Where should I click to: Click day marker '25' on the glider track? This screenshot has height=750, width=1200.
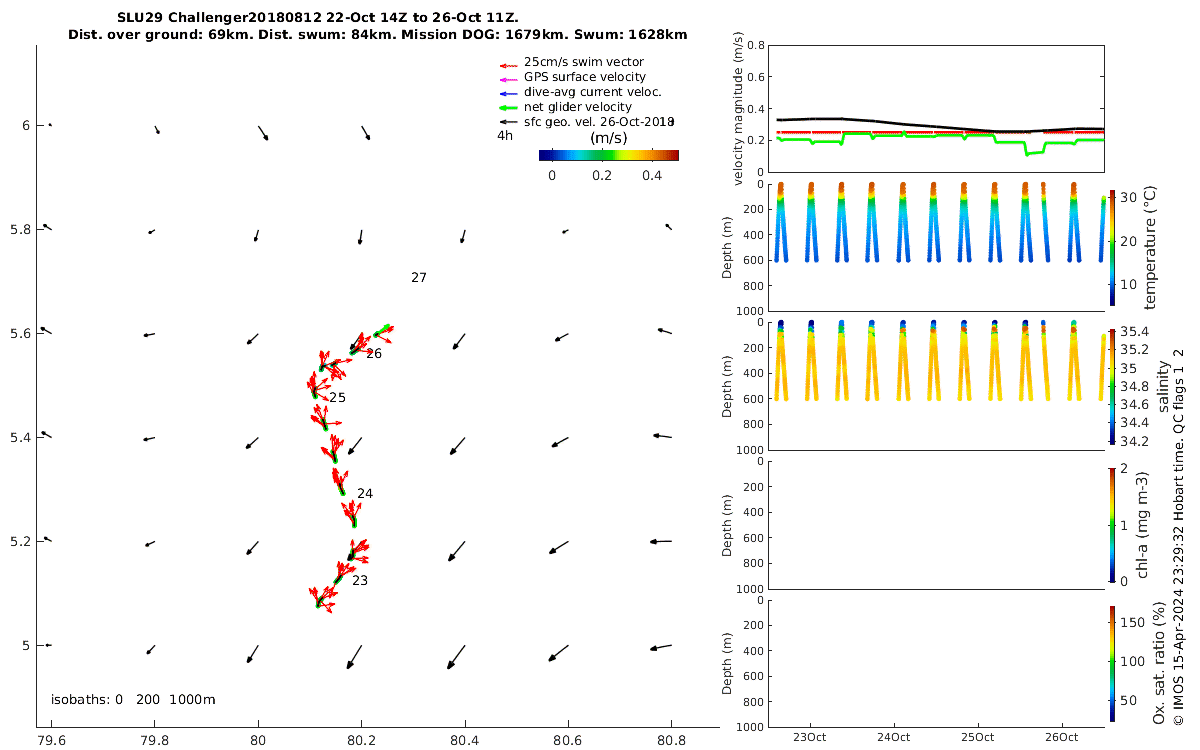(338, 398)
